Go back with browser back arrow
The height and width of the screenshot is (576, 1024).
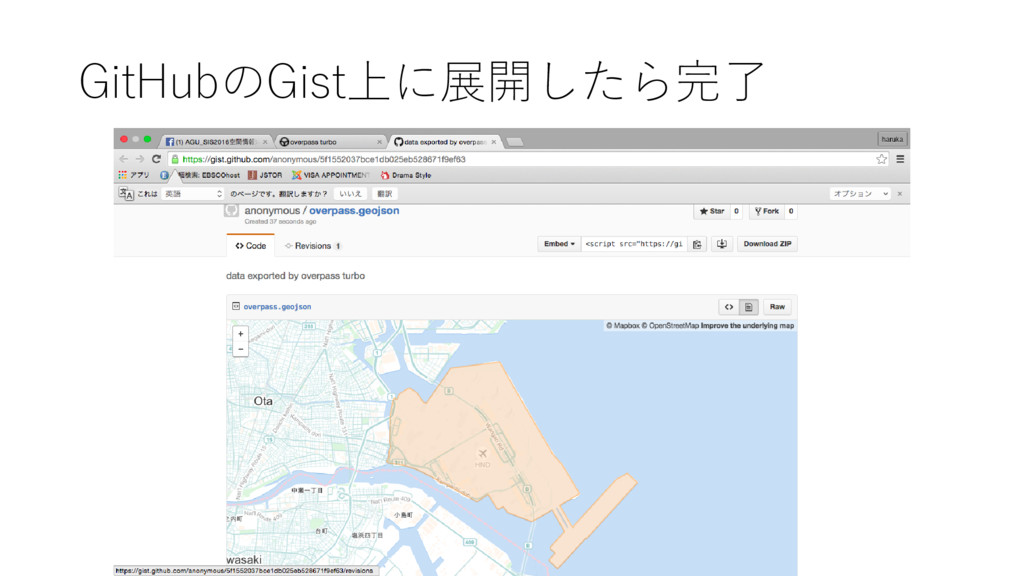click(x=124, y=159)
